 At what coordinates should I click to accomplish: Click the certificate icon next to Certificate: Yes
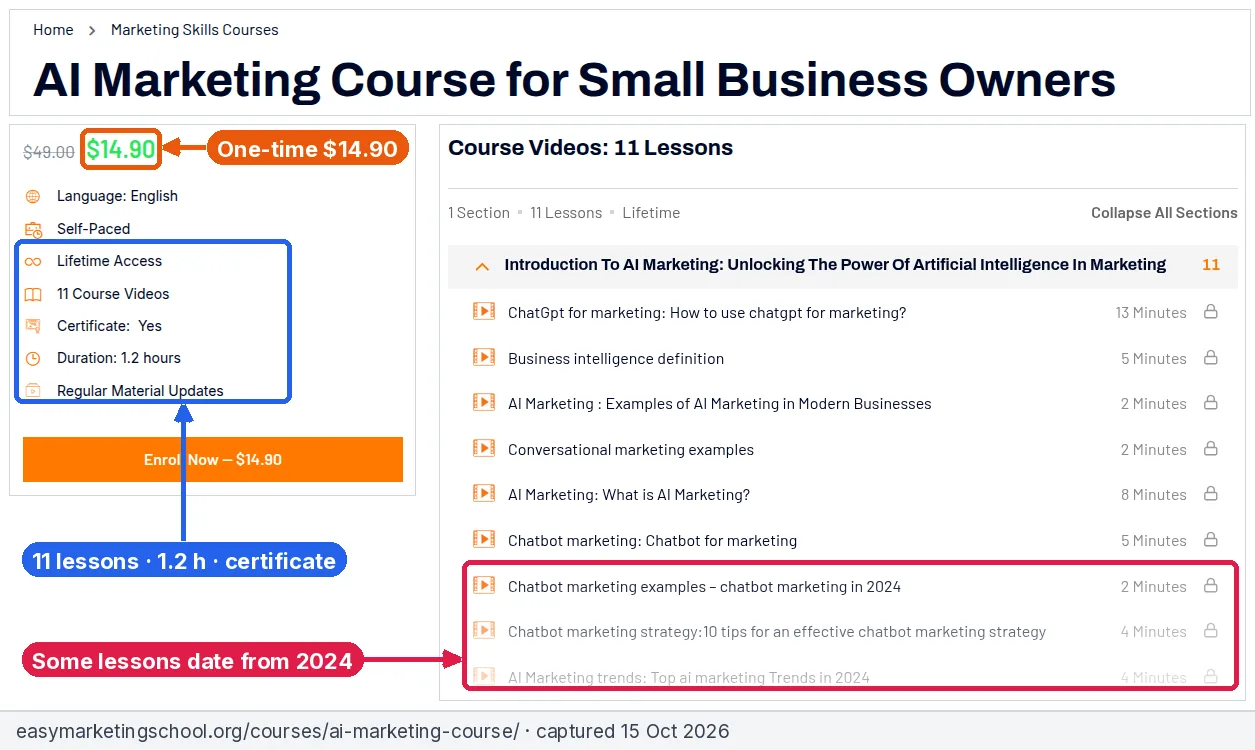pos(33,326)
